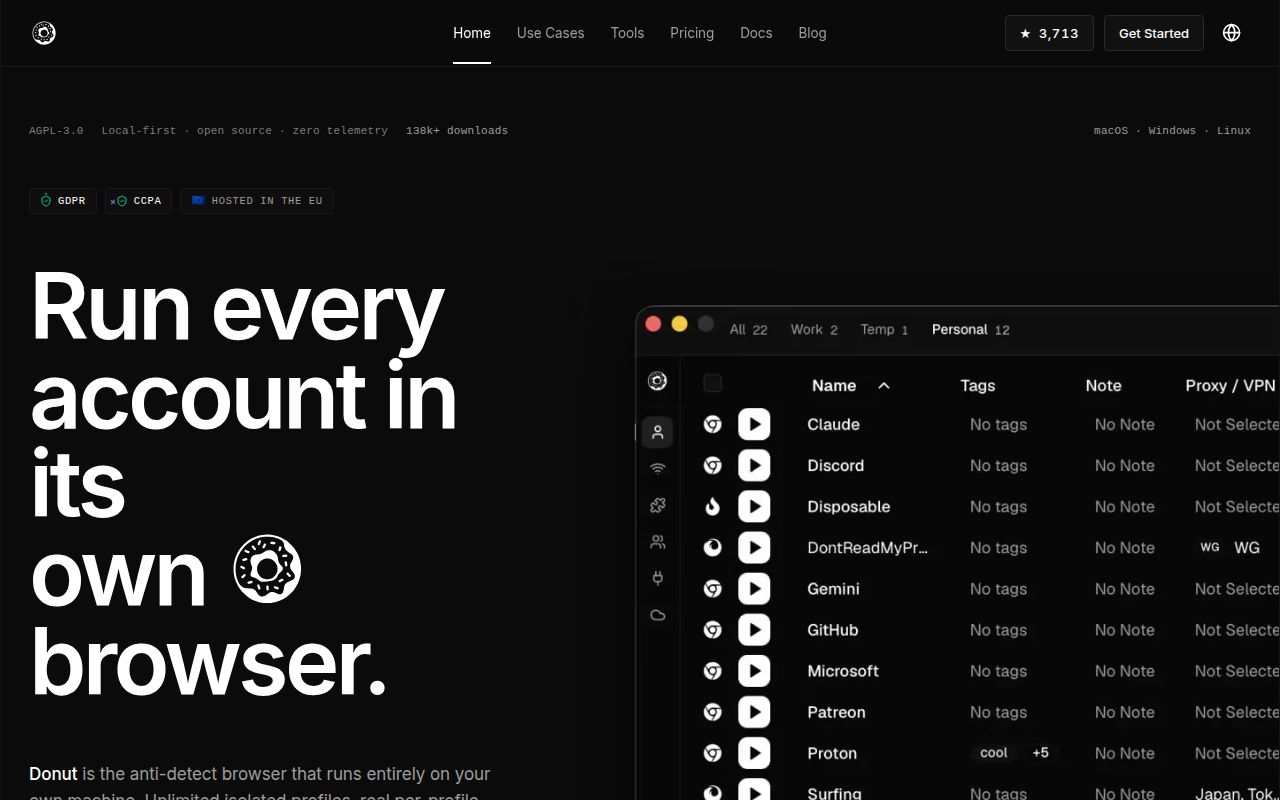The width and height of the screenshot is (1280, 800).
Task: Click the Chromium icon on the Proton row
Action: pyautogui.click(x=712, y=753)
